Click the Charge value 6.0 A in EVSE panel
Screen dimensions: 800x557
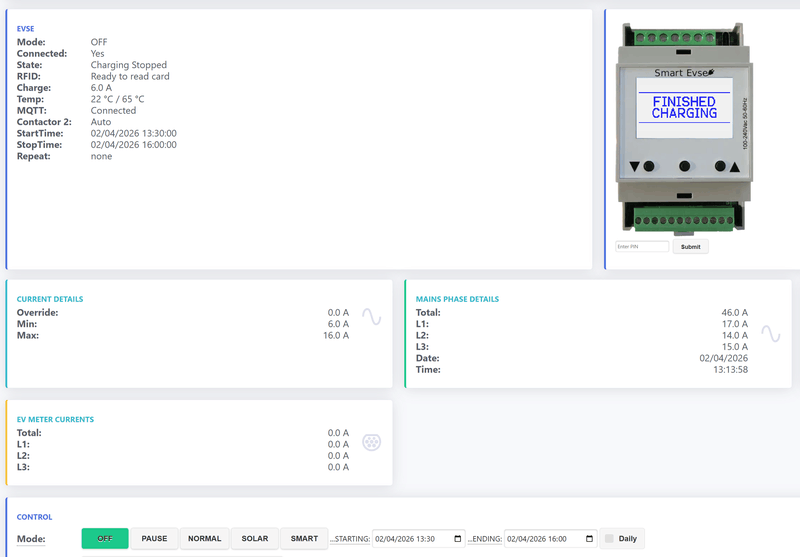click(x=101, y=88)
